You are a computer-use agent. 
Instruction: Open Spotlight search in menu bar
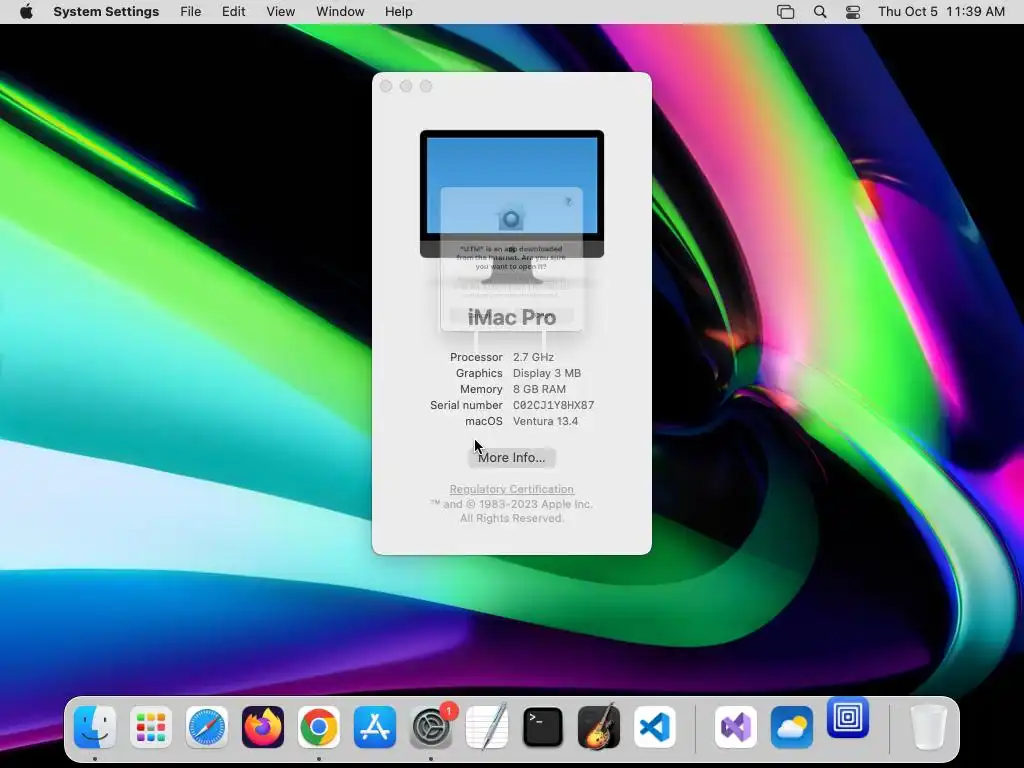[x=820, y=12]
